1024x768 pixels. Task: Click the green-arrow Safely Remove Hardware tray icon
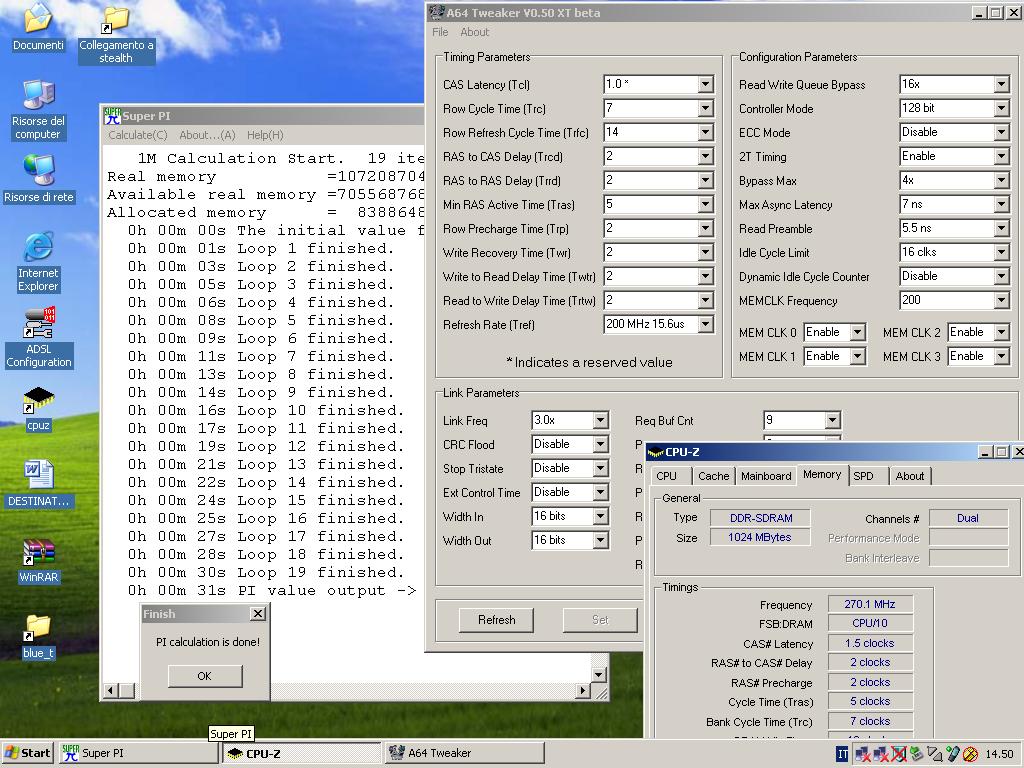[917, 754]
